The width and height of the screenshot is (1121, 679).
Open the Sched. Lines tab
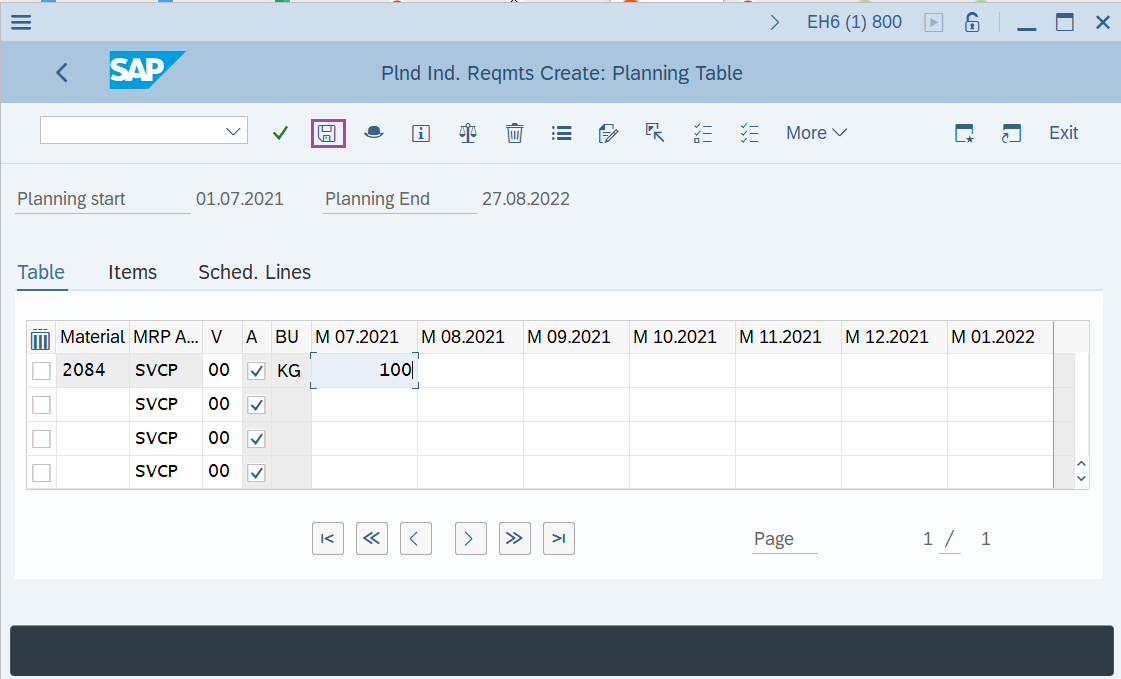point(254,271)
